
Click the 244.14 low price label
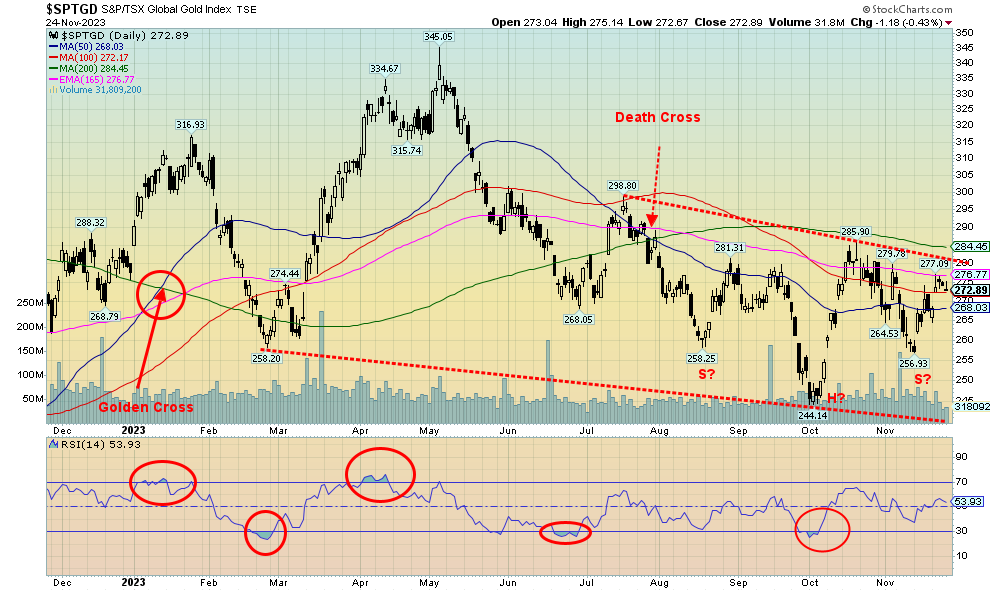813,414
